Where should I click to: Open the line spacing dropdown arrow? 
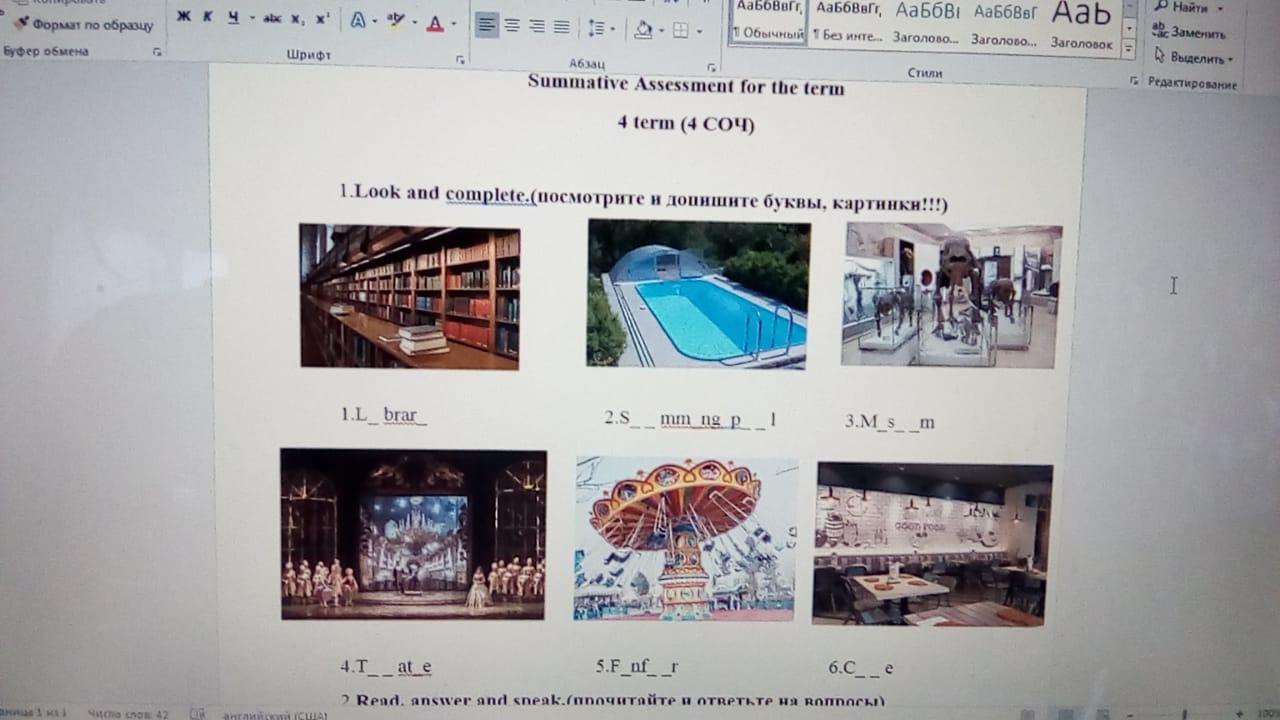pos(613,30)
